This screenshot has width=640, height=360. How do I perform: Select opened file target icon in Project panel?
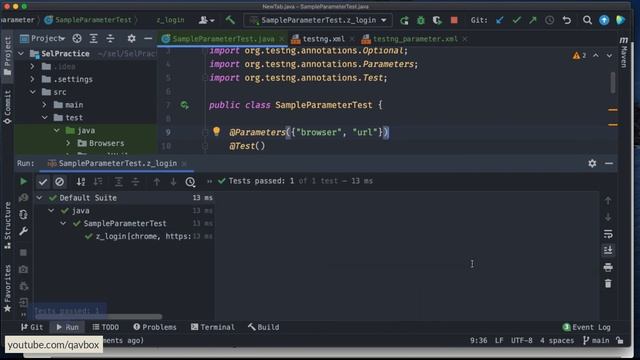coord(77,39)
